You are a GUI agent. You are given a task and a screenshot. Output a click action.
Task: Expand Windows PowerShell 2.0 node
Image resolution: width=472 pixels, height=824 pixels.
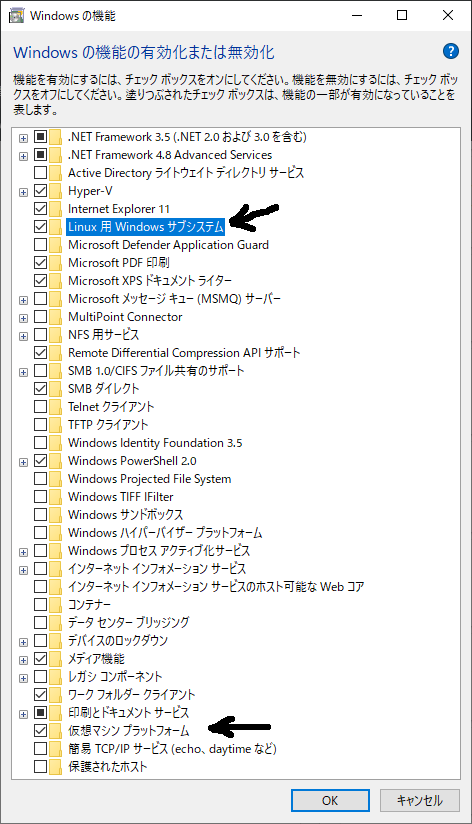(x=23, y=461)
